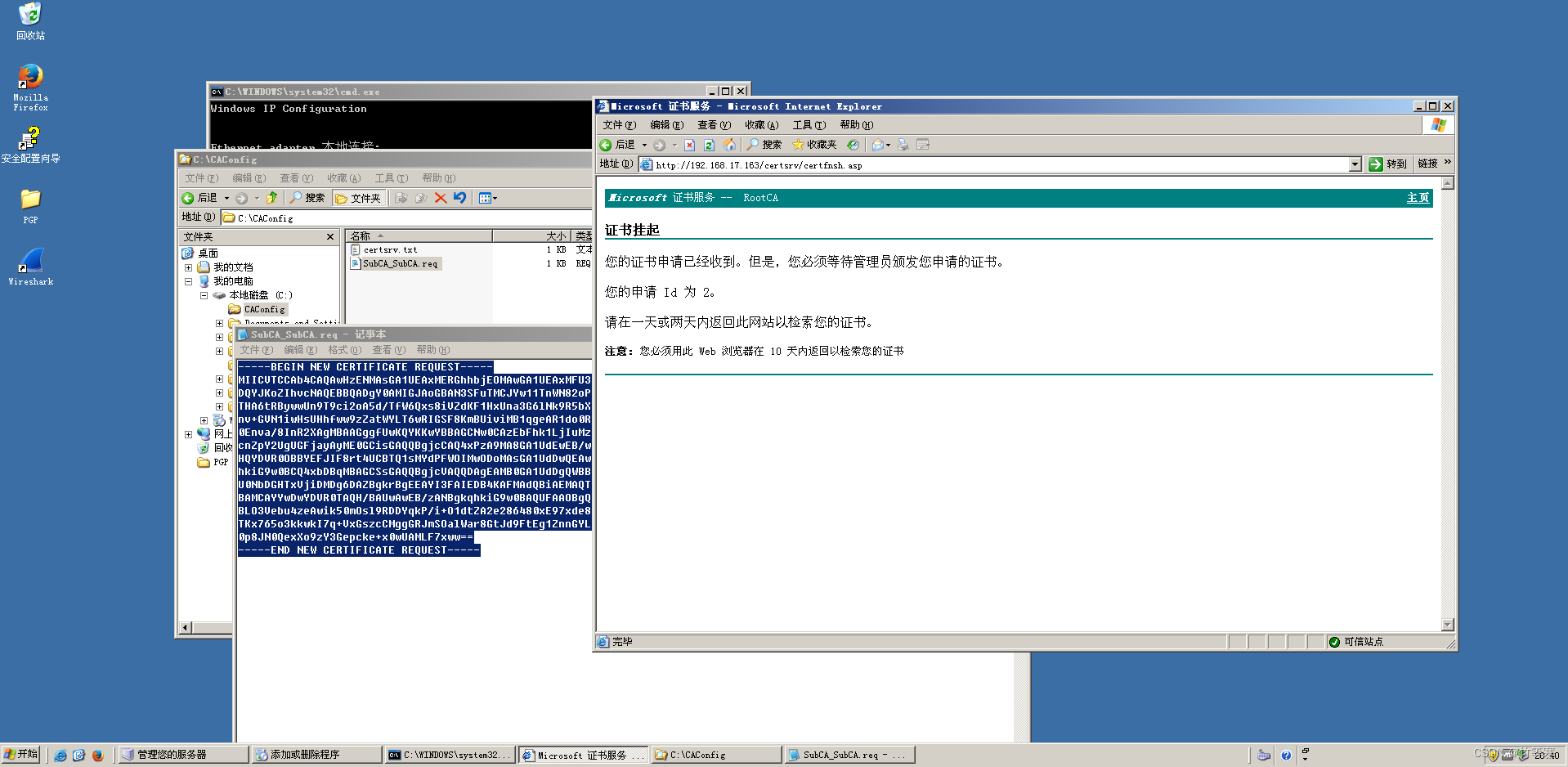Open IE Favorites menu
1568x767 pixels.
(x=761, y=125)
